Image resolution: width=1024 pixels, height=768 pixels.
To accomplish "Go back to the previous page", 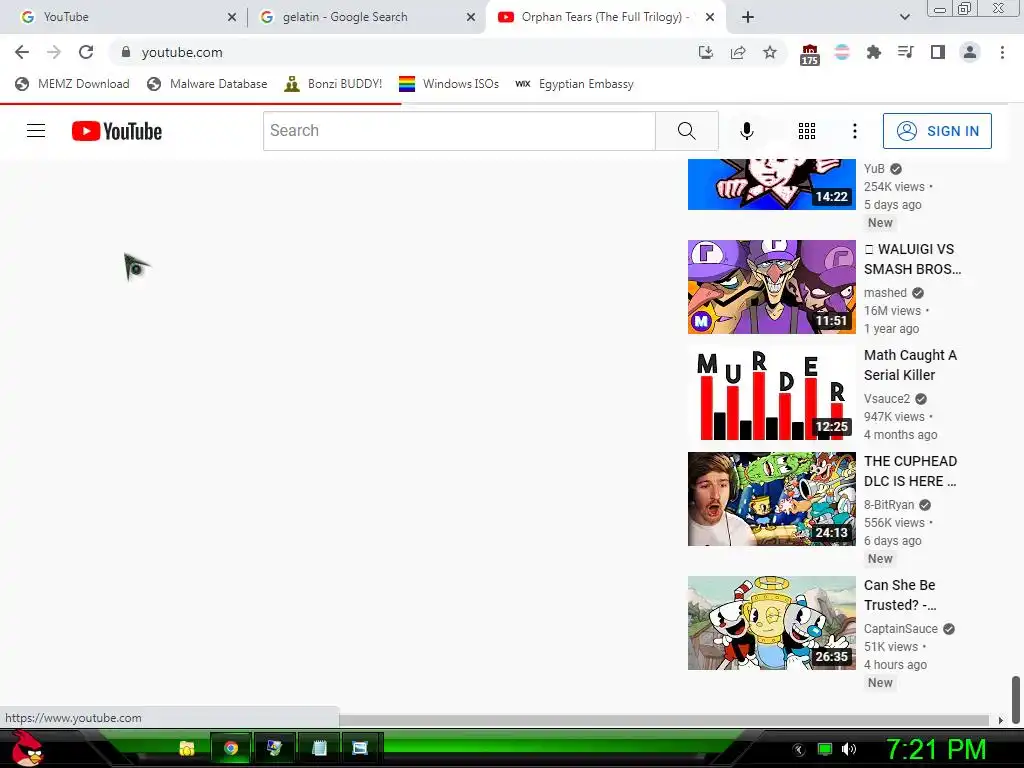I will coord(22,52).
